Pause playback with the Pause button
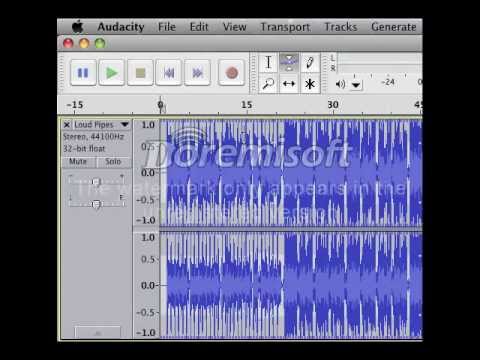Viewport: 480px width, 360px height. point(83,73)
